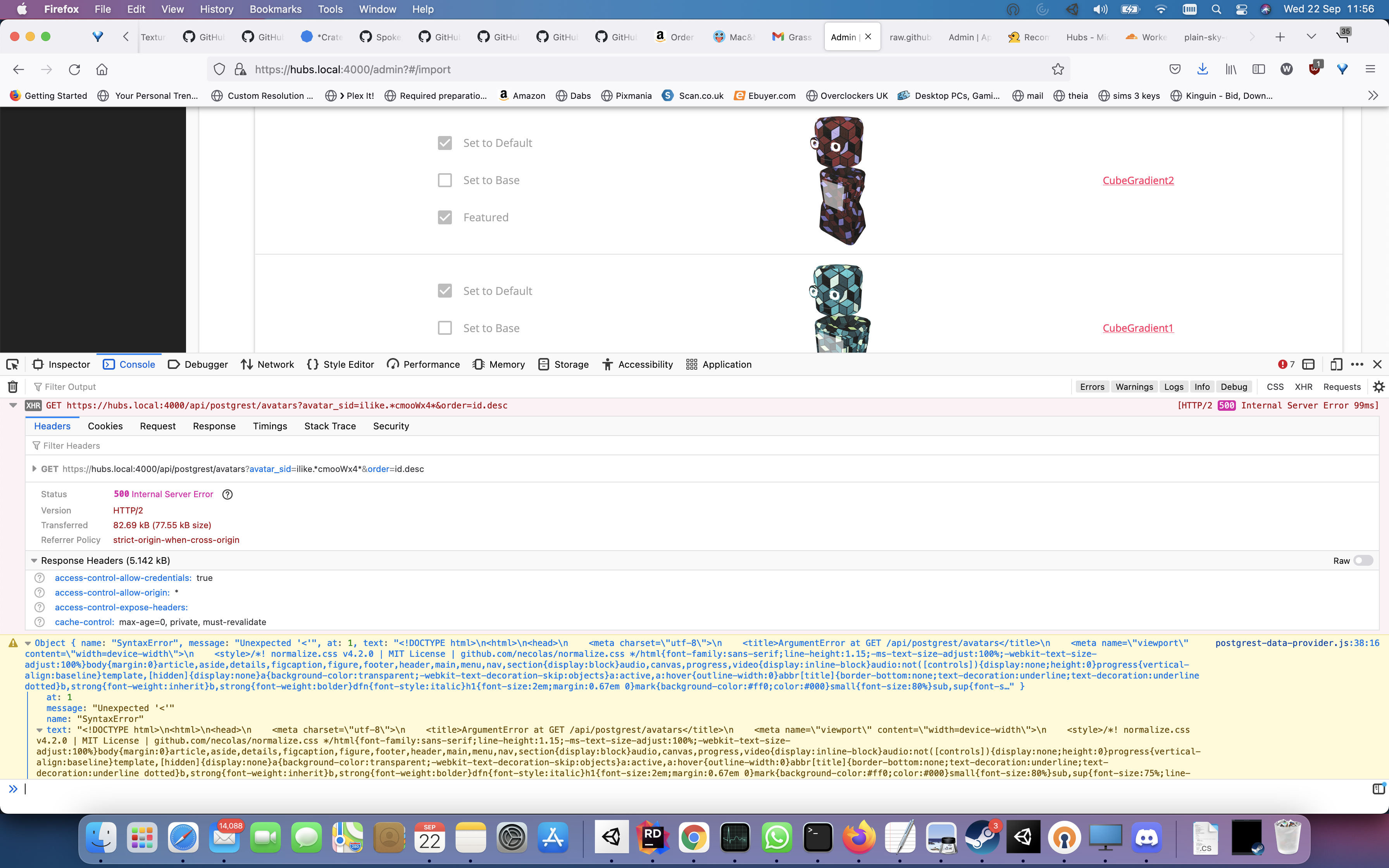Click the red error count badge
The height and width of the screenshot is (868, 1389).
click(x=1286, y=365)
